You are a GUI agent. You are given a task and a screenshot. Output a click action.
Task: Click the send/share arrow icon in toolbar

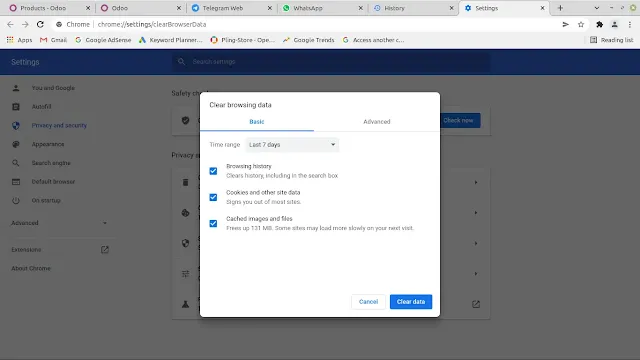coord(565,24)
